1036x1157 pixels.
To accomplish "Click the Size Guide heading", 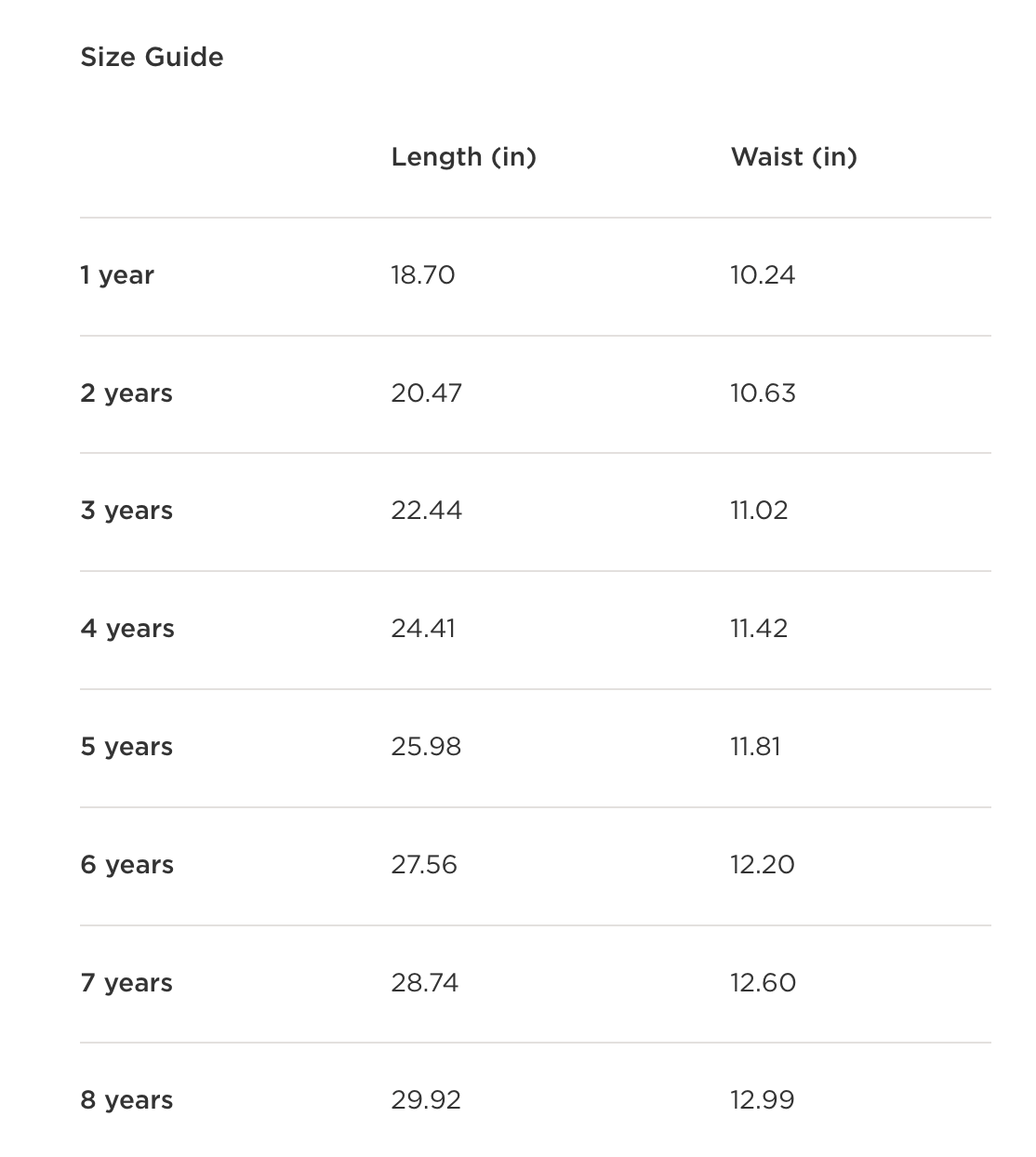I will point(152,58).
